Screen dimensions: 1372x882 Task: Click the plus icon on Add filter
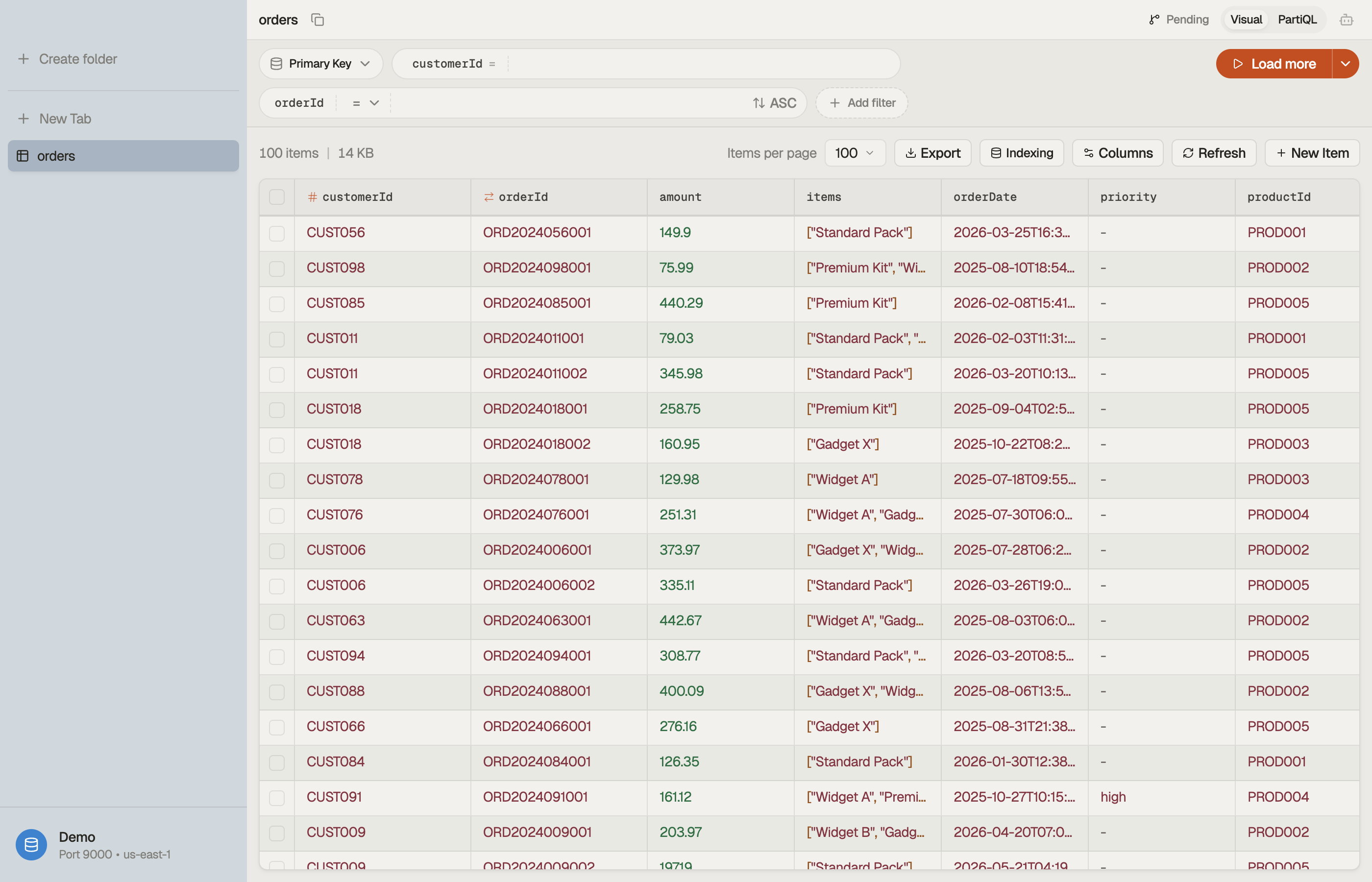[835, 103]
